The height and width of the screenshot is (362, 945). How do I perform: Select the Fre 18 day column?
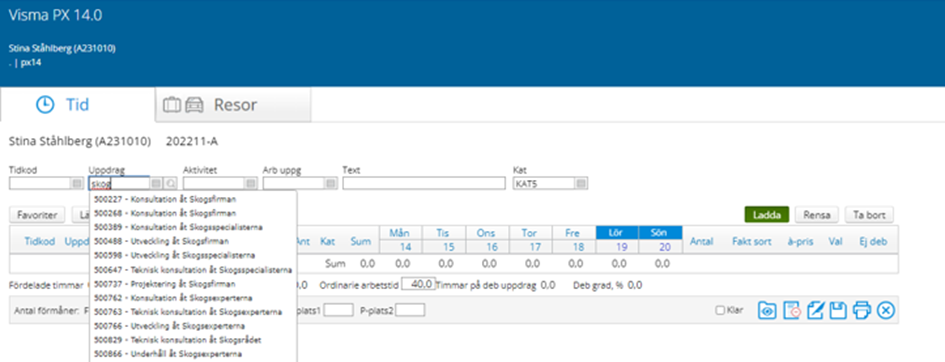(x=575, y=240)
